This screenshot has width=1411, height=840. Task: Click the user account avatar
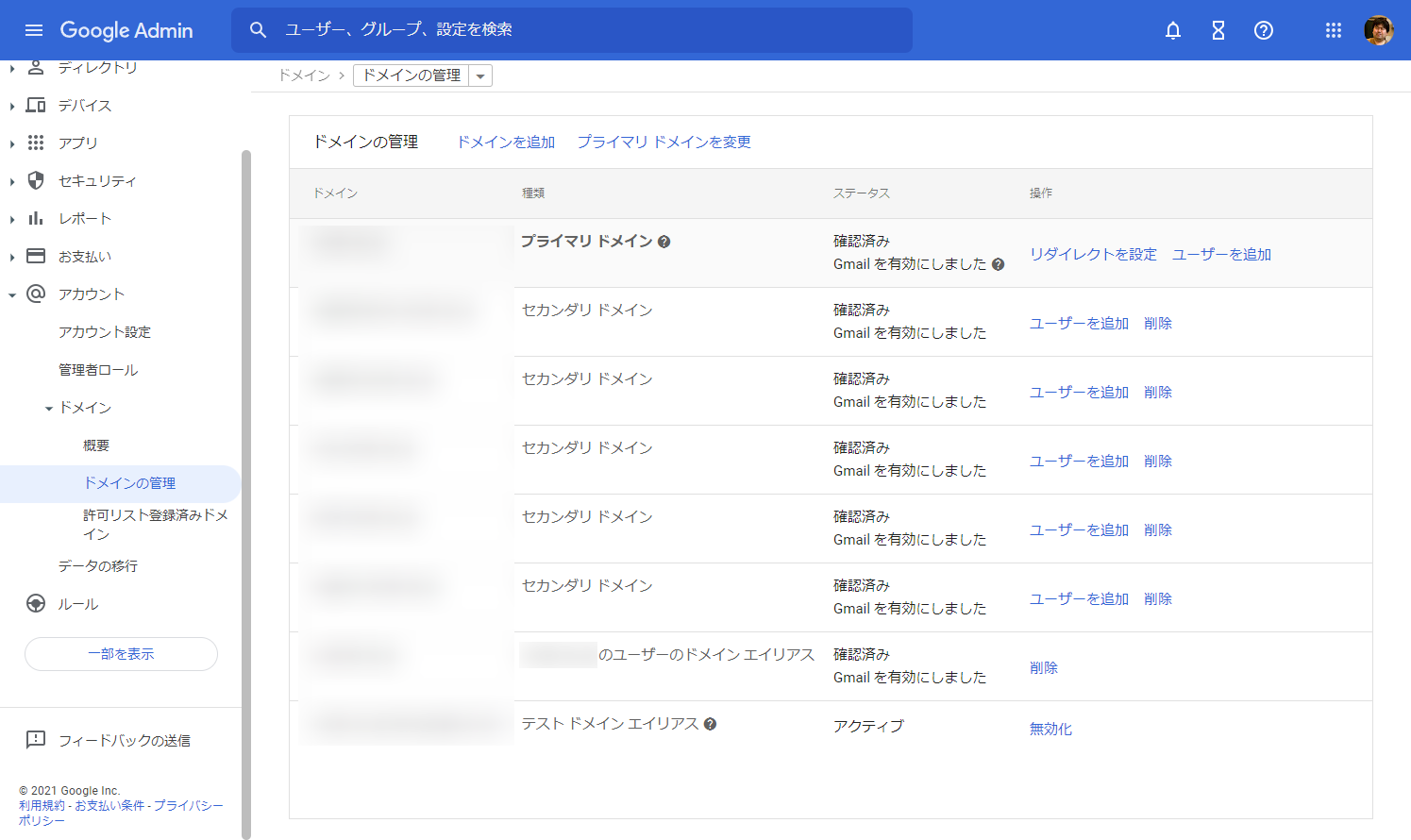tap(1378, 30)
